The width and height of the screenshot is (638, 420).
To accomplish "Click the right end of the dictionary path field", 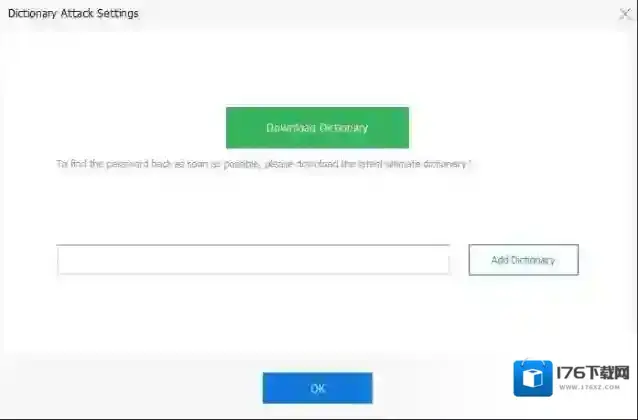I will click(441, 260).
